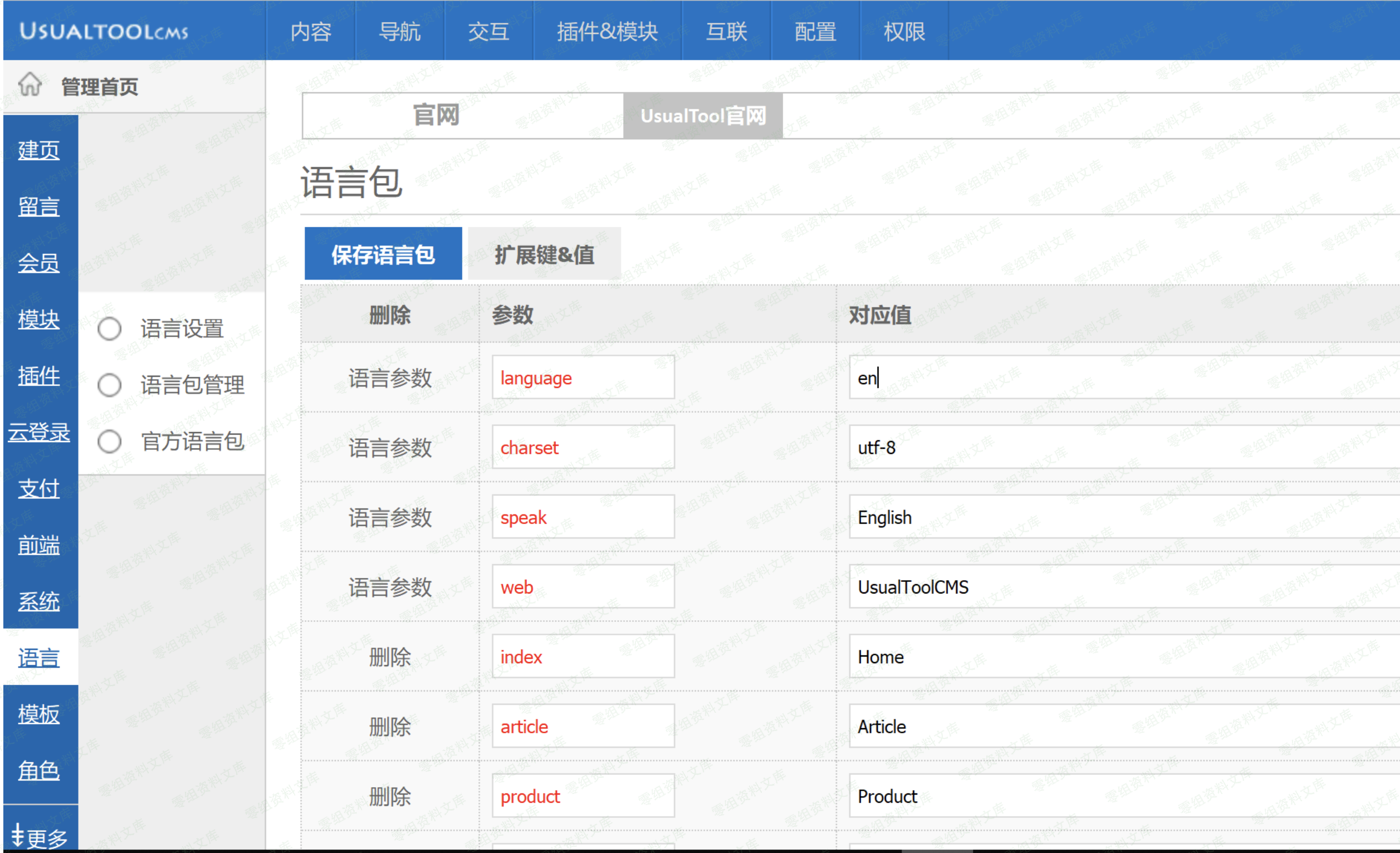This screenshot has height=853, width=1400.
Task: Delete the product parameter row
Action: pyautogui.click(x=389, y=797)
